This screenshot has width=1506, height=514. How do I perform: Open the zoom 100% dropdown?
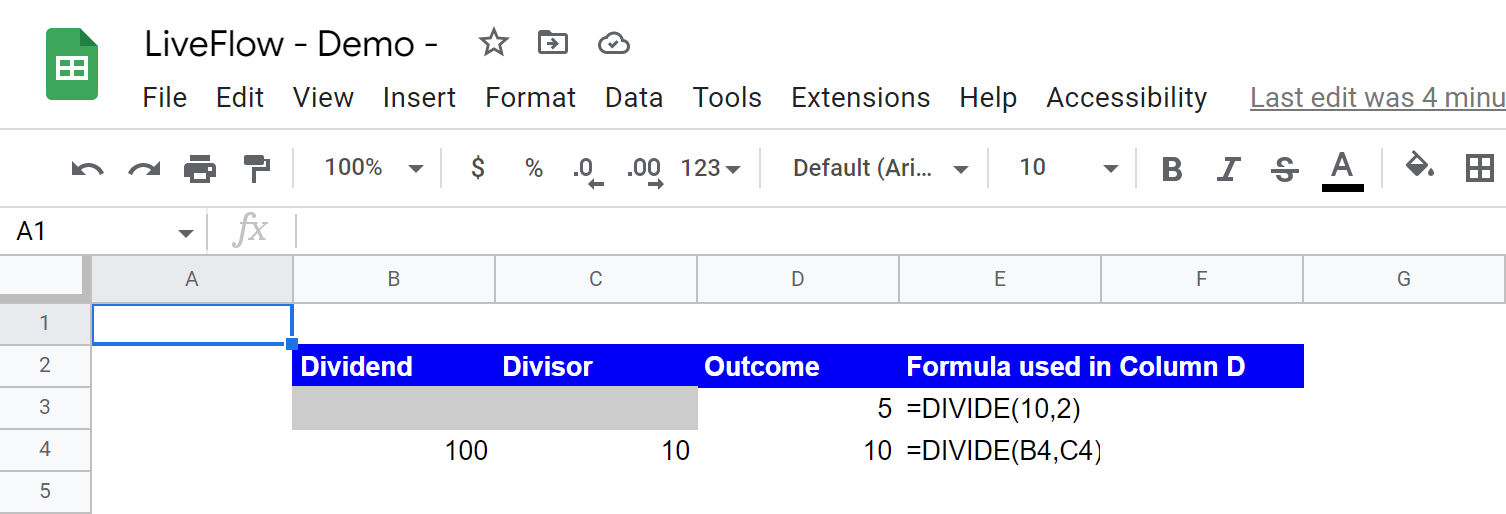(x=374, y=168)
